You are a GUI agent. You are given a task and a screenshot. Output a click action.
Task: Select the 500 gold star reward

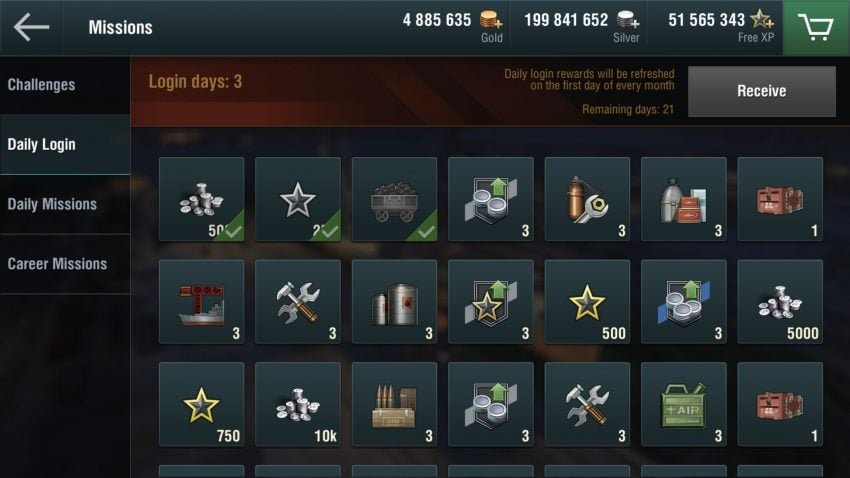point(587,301)
